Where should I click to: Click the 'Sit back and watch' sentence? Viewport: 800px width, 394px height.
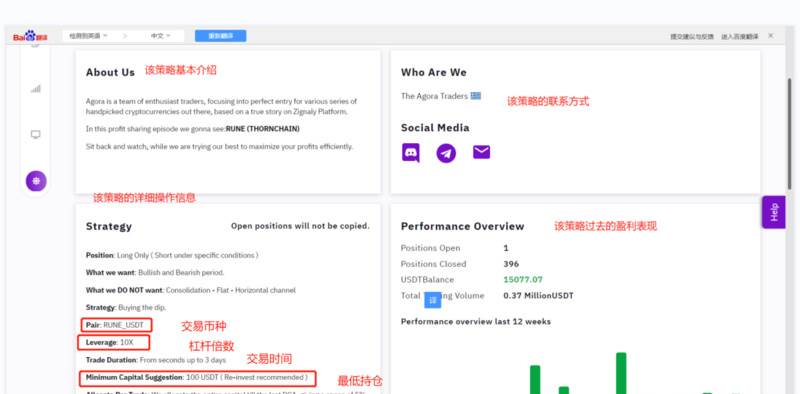pos(219,146)
